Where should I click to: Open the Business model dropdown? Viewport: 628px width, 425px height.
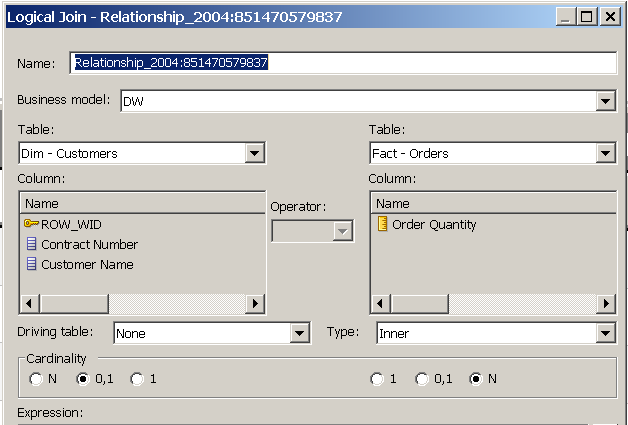(606, 101)
